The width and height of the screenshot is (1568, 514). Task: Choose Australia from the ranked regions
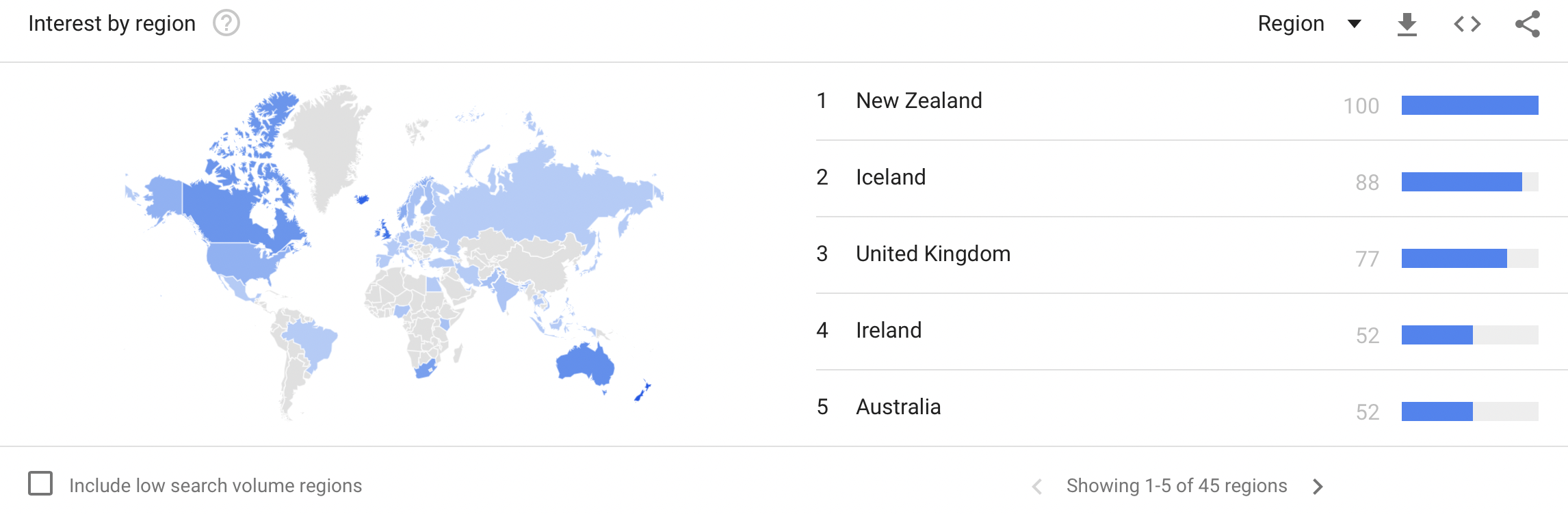point(898,407)
